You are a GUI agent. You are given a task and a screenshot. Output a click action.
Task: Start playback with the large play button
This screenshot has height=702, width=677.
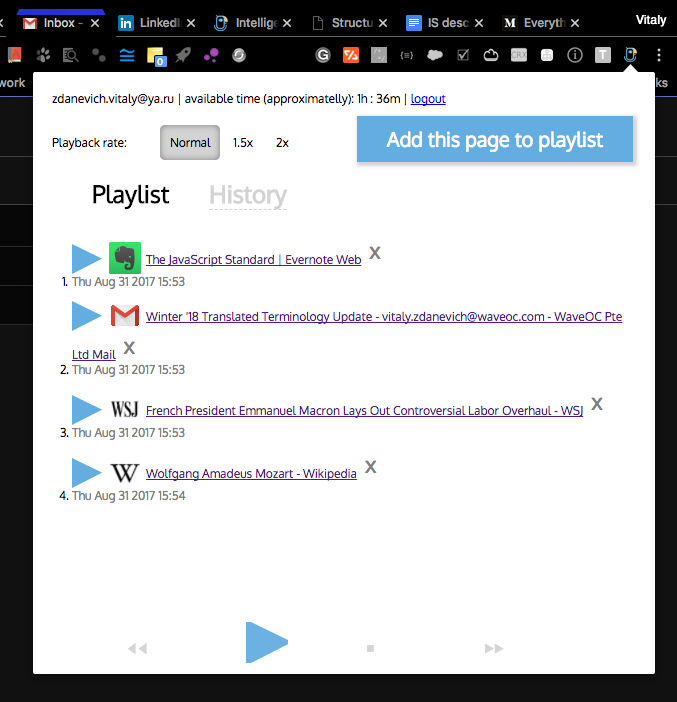[266, 642]
